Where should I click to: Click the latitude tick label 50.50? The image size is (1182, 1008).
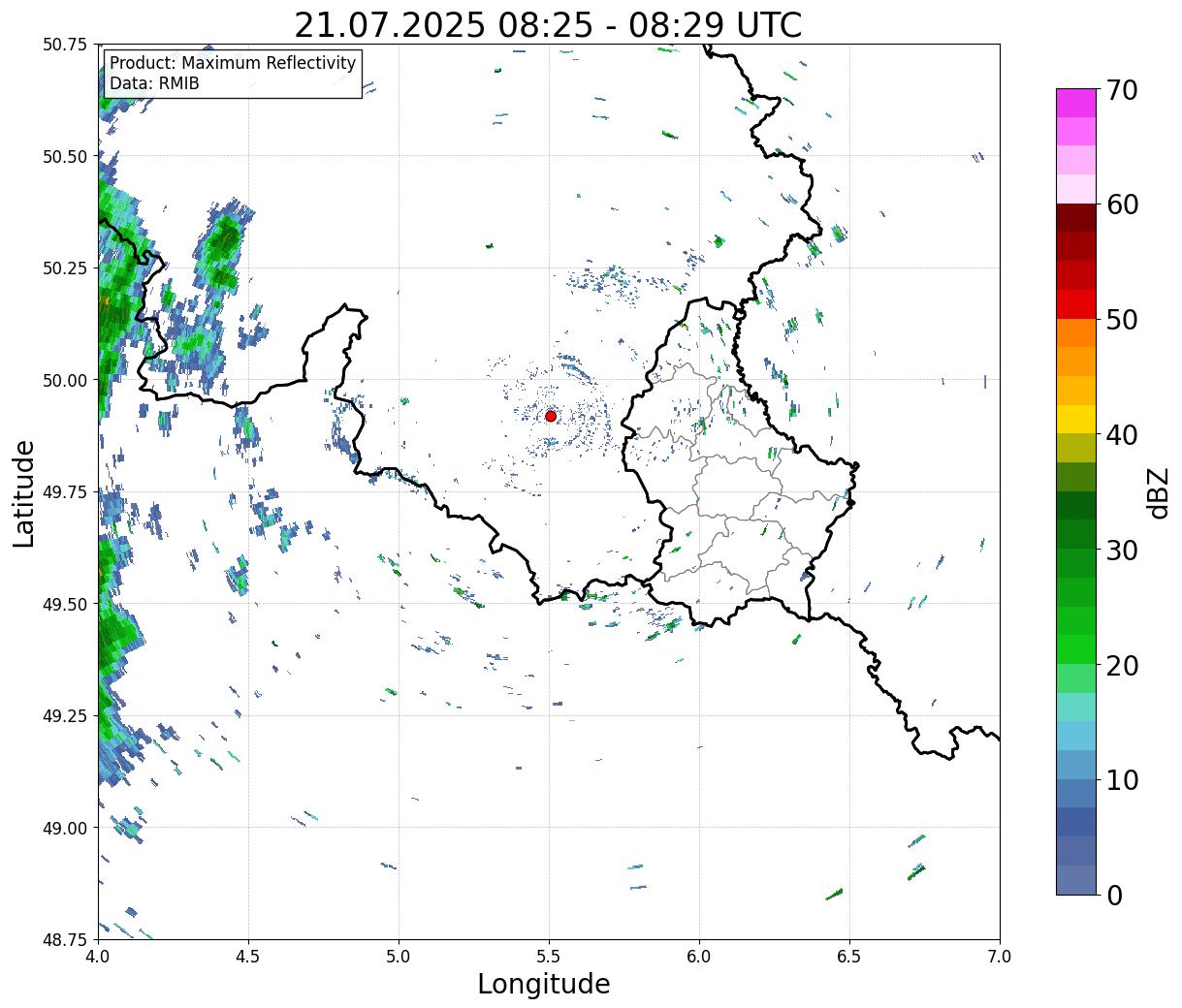click(65, 156)
